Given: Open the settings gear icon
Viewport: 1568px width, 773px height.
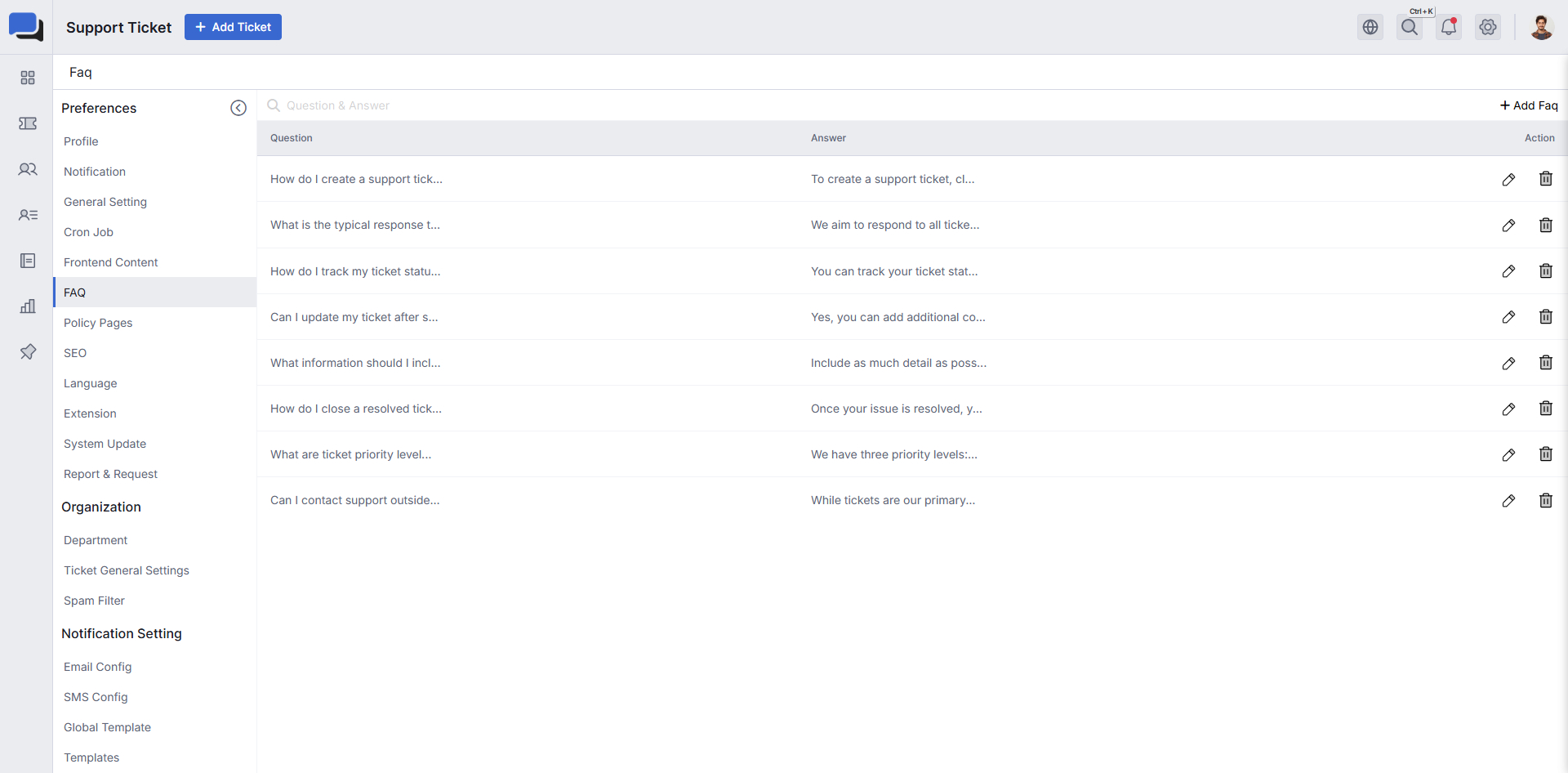Looking at the screenshot, I should point(1488,27).
